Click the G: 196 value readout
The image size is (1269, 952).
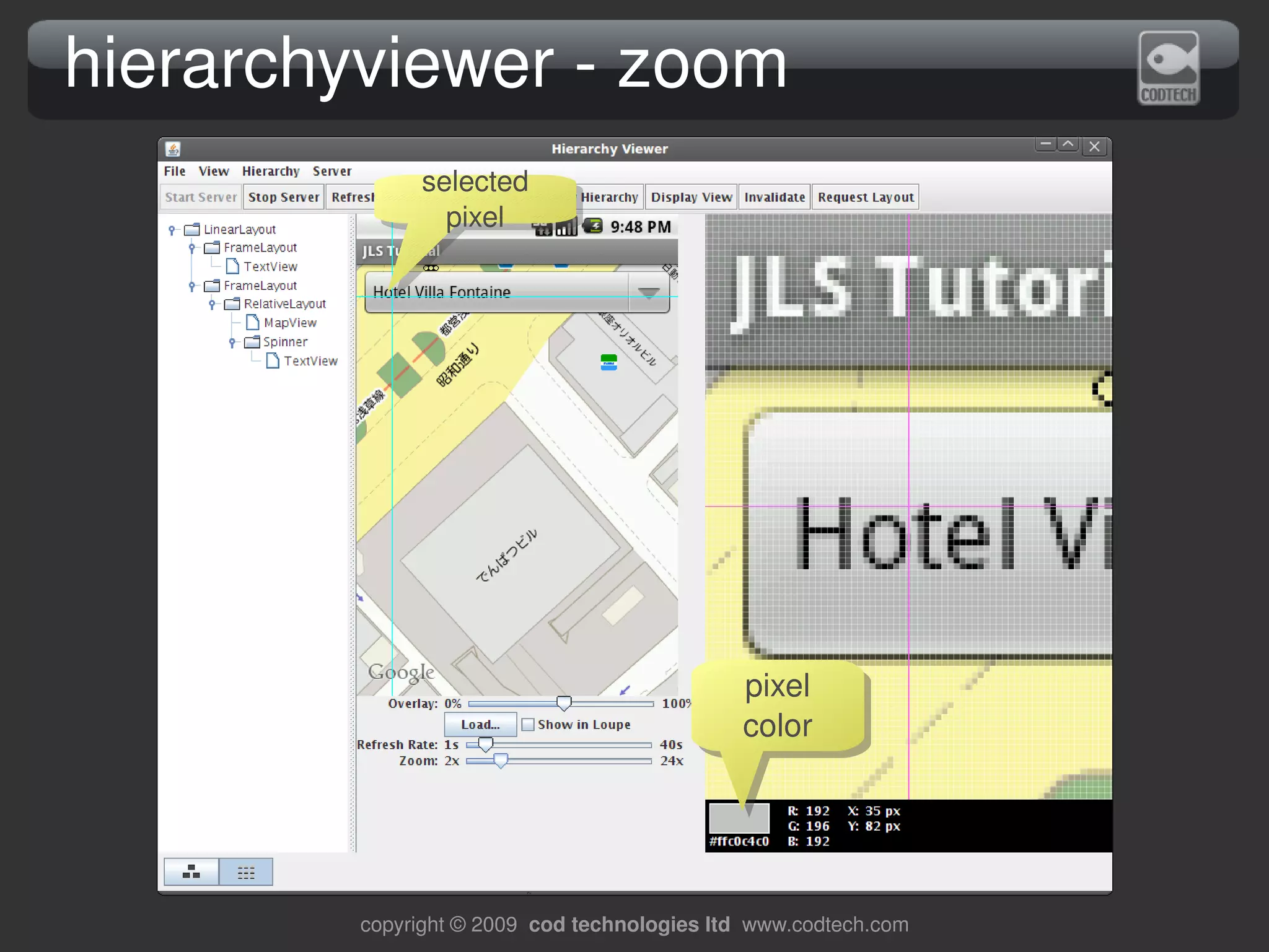(x=809, y=826)
